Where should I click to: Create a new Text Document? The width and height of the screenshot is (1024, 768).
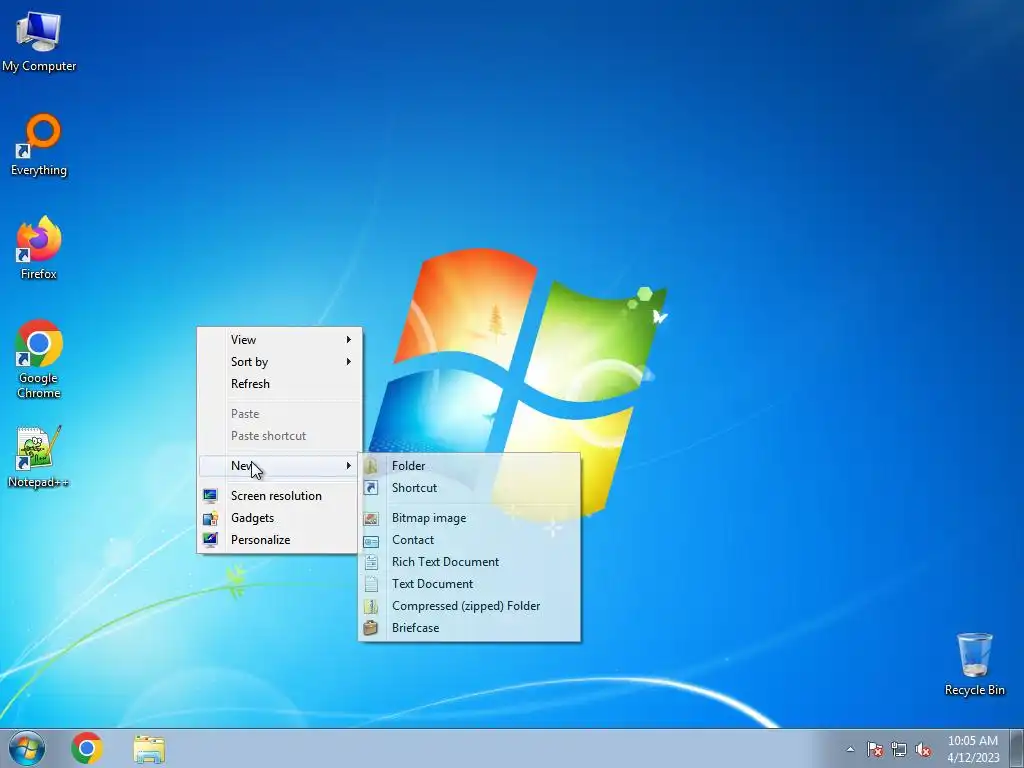[469, 584]
